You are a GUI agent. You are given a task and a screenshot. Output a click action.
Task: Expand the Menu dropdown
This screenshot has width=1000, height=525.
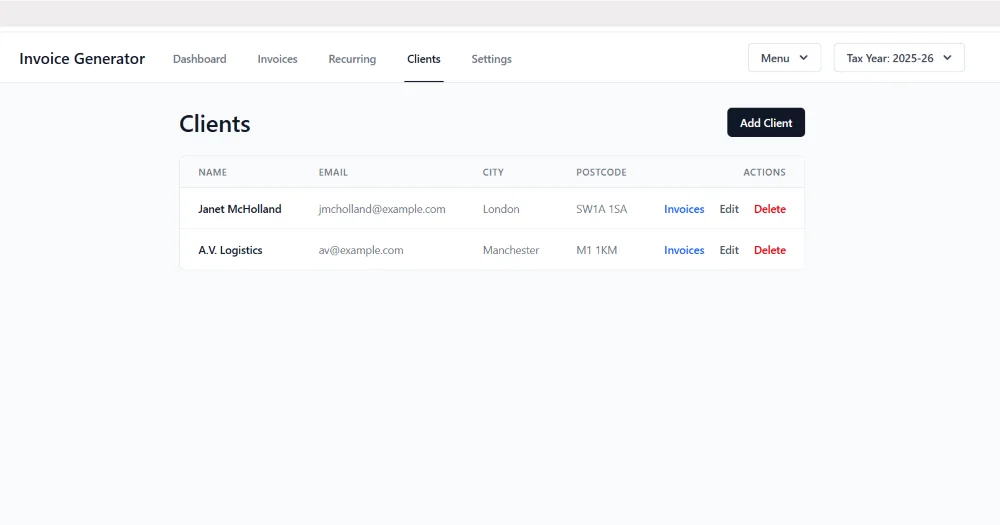(x=784, y=58)
